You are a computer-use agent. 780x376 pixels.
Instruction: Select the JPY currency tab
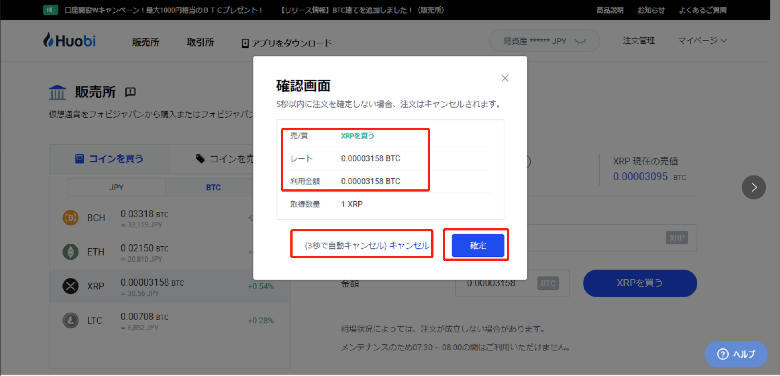coord(116,188)
